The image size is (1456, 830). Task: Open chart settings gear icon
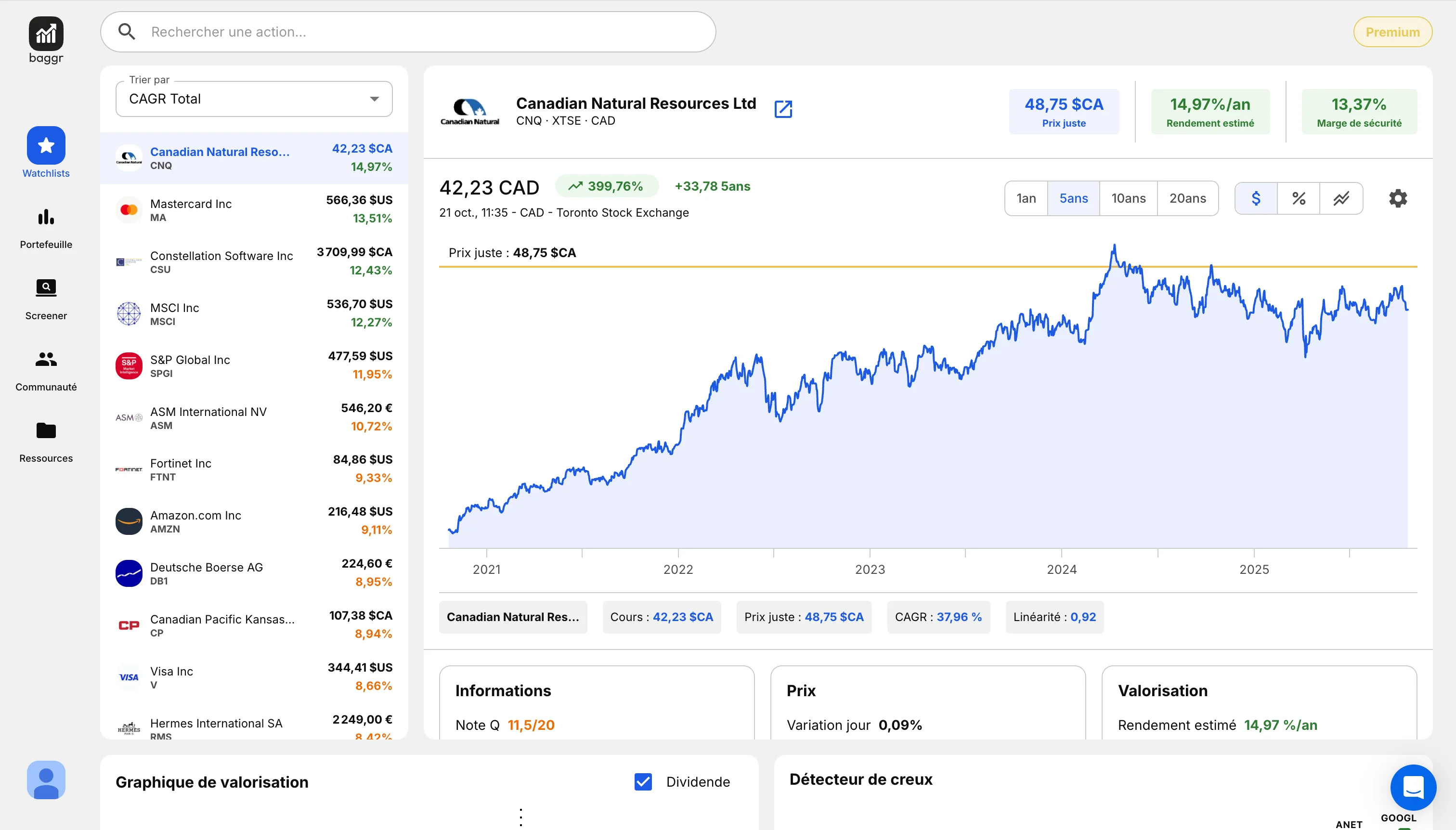[1398, 198]
